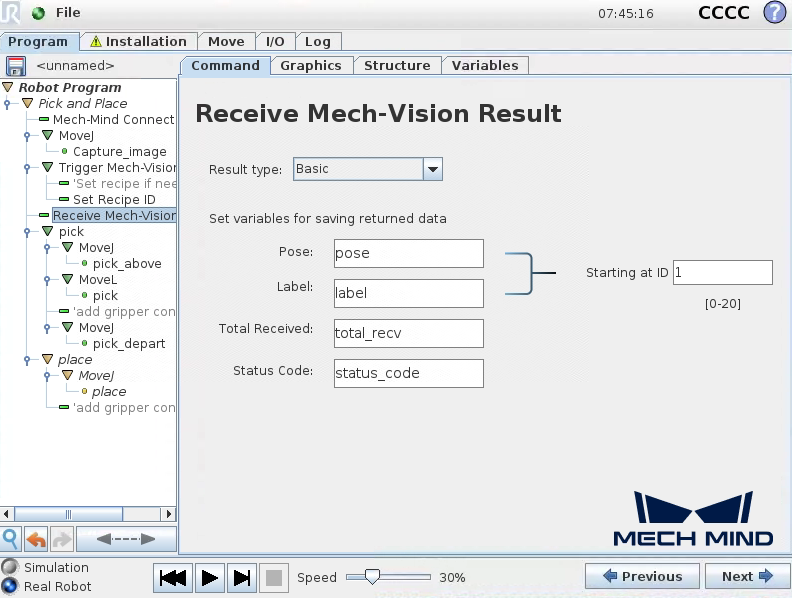The width and height of the screenshot is (792, 598).
Task: Open the Result type dropdown
Action: tap(432, 169)
